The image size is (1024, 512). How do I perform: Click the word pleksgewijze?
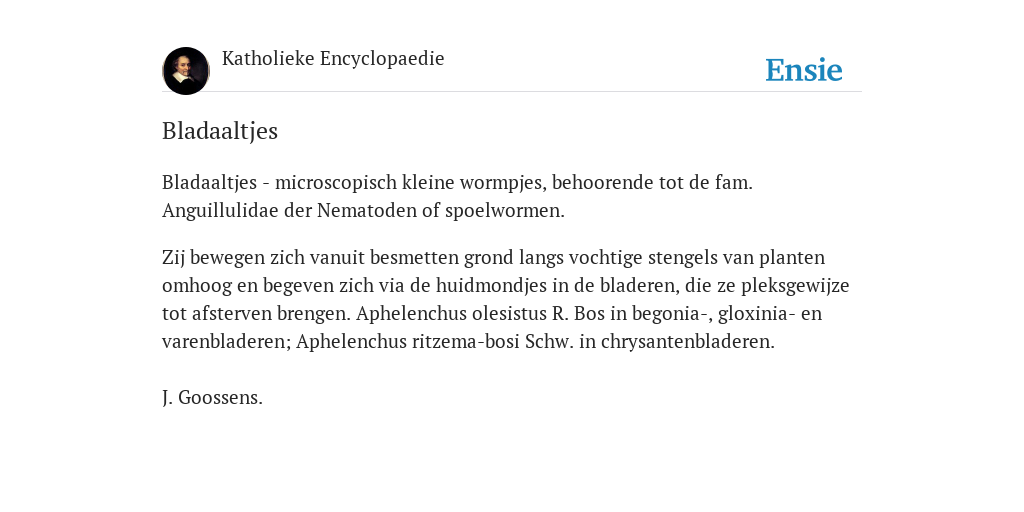795,286
